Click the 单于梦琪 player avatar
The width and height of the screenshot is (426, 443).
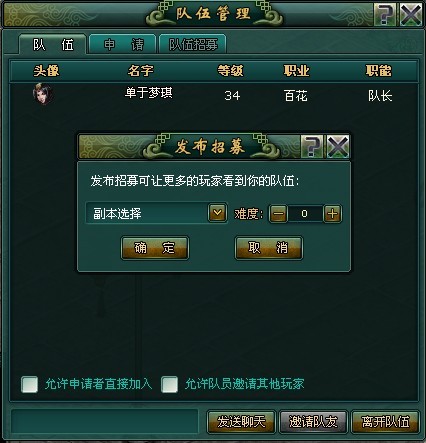click(43, 94)
